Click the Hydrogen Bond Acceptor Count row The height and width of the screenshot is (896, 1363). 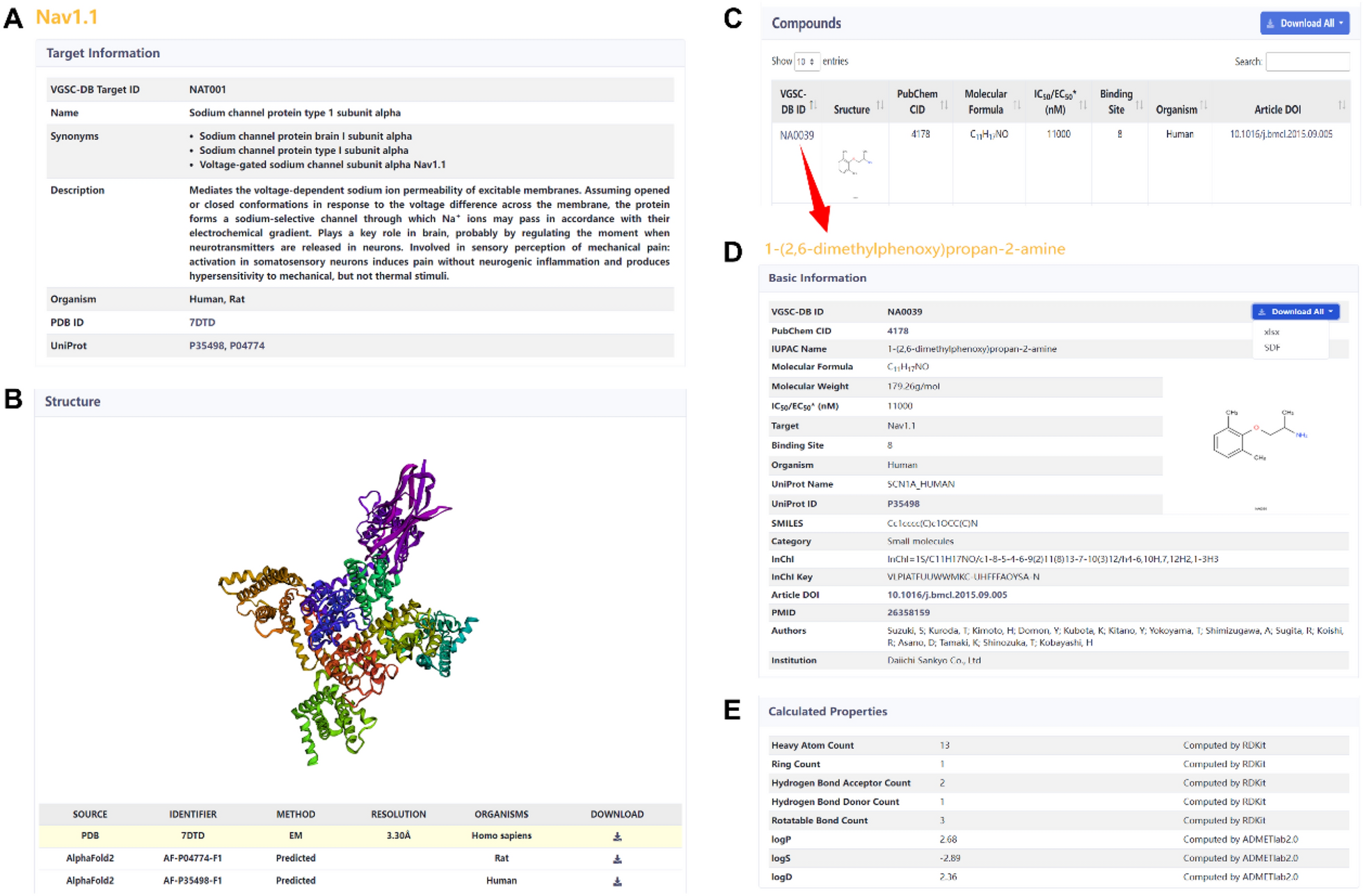1058,783
